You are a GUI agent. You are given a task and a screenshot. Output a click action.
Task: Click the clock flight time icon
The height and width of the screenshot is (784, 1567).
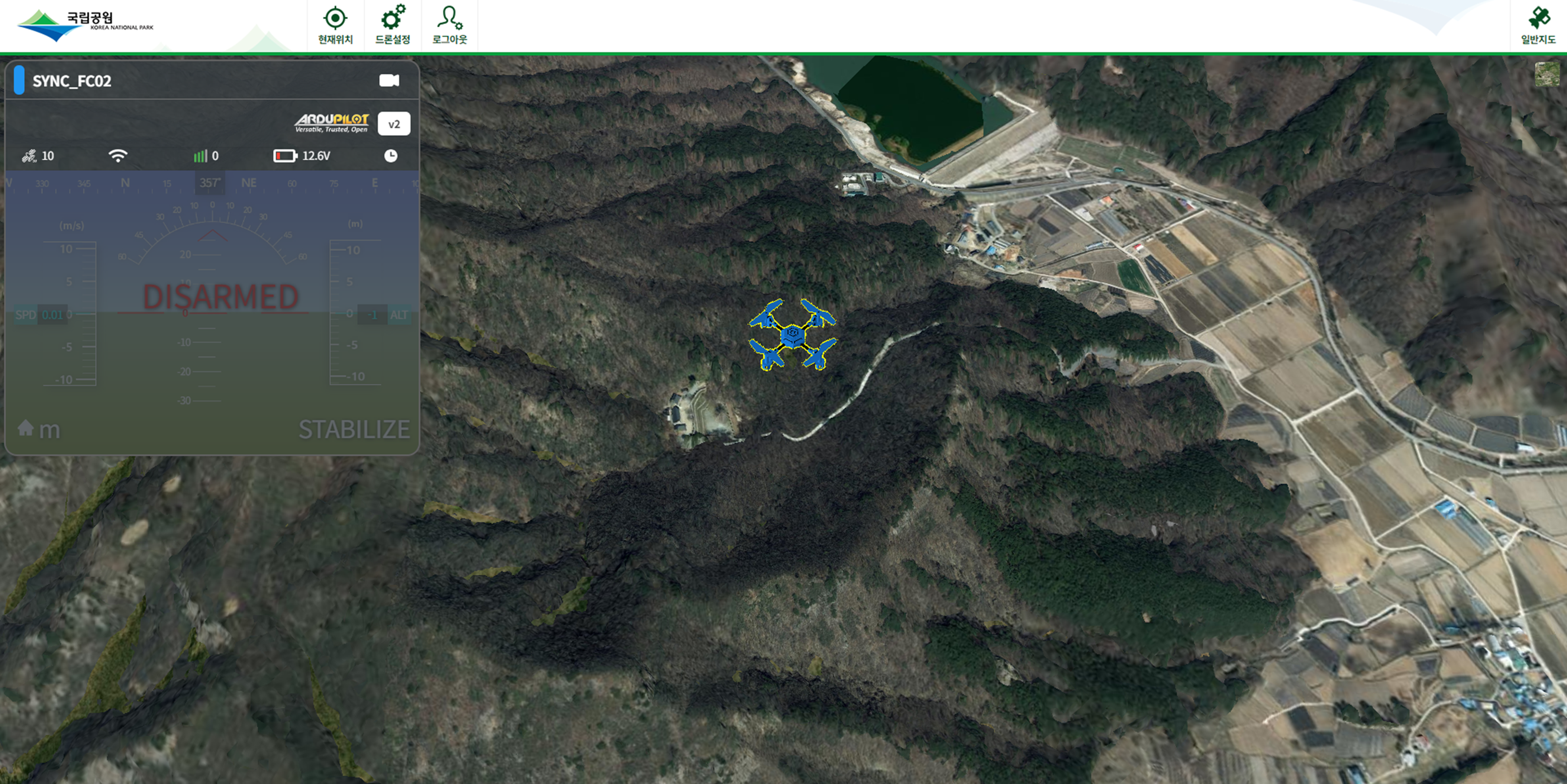(391, 156)
